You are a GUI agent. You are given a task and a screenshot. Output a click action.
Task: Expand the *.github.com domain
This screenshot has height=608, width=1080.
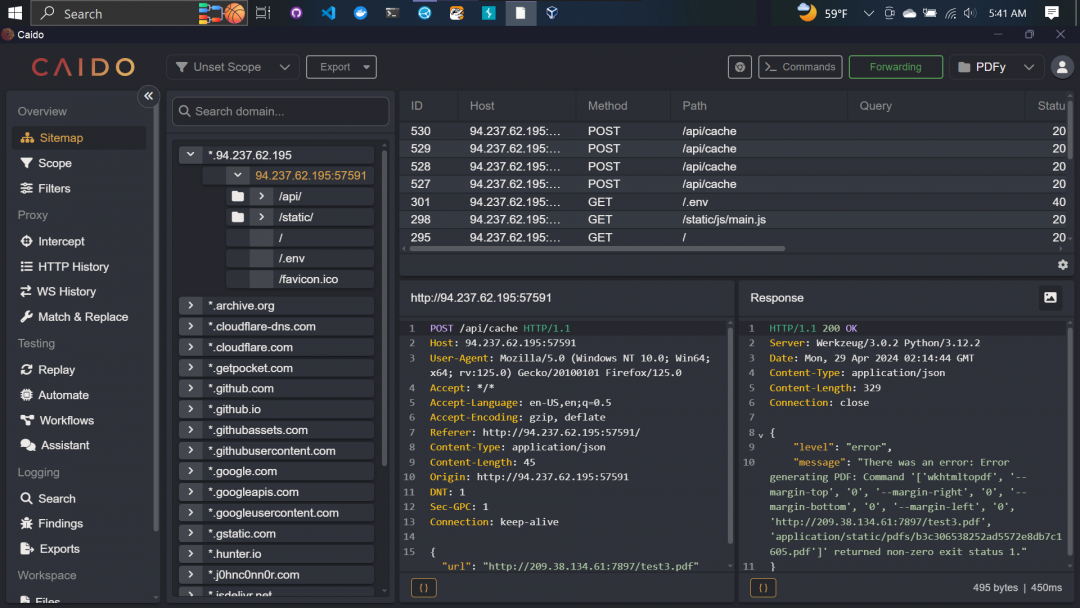[191, 388]
